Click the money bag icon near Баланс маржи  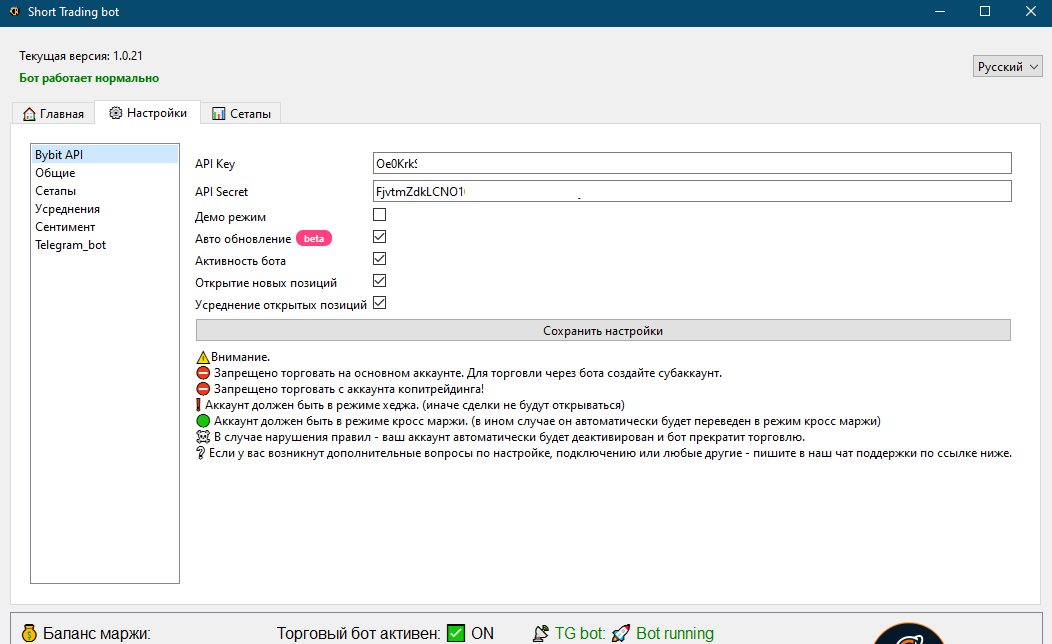[x=29, y=633]
